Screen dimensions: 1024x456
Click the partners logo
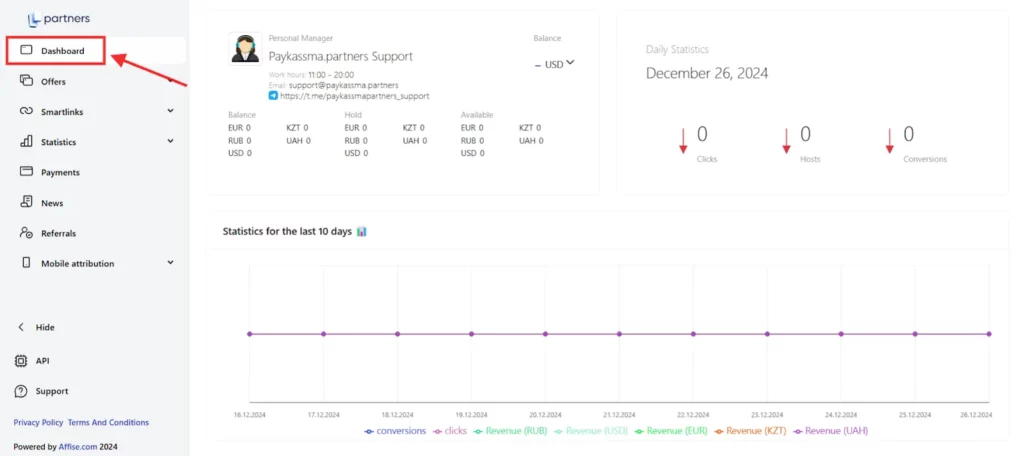(x=59, y=18)
